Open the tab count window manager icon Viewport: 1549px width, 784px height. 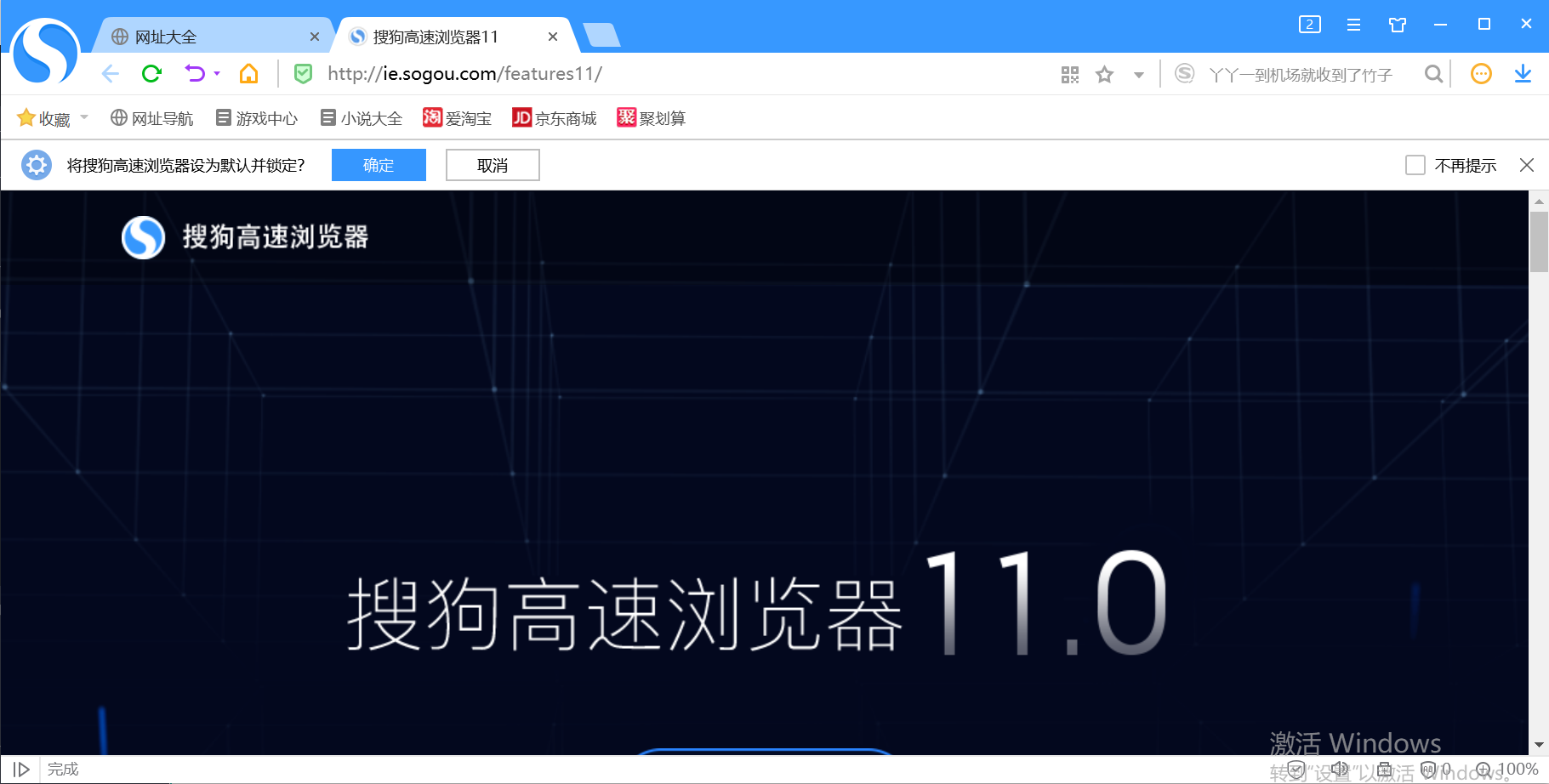tap(1310, 25)
